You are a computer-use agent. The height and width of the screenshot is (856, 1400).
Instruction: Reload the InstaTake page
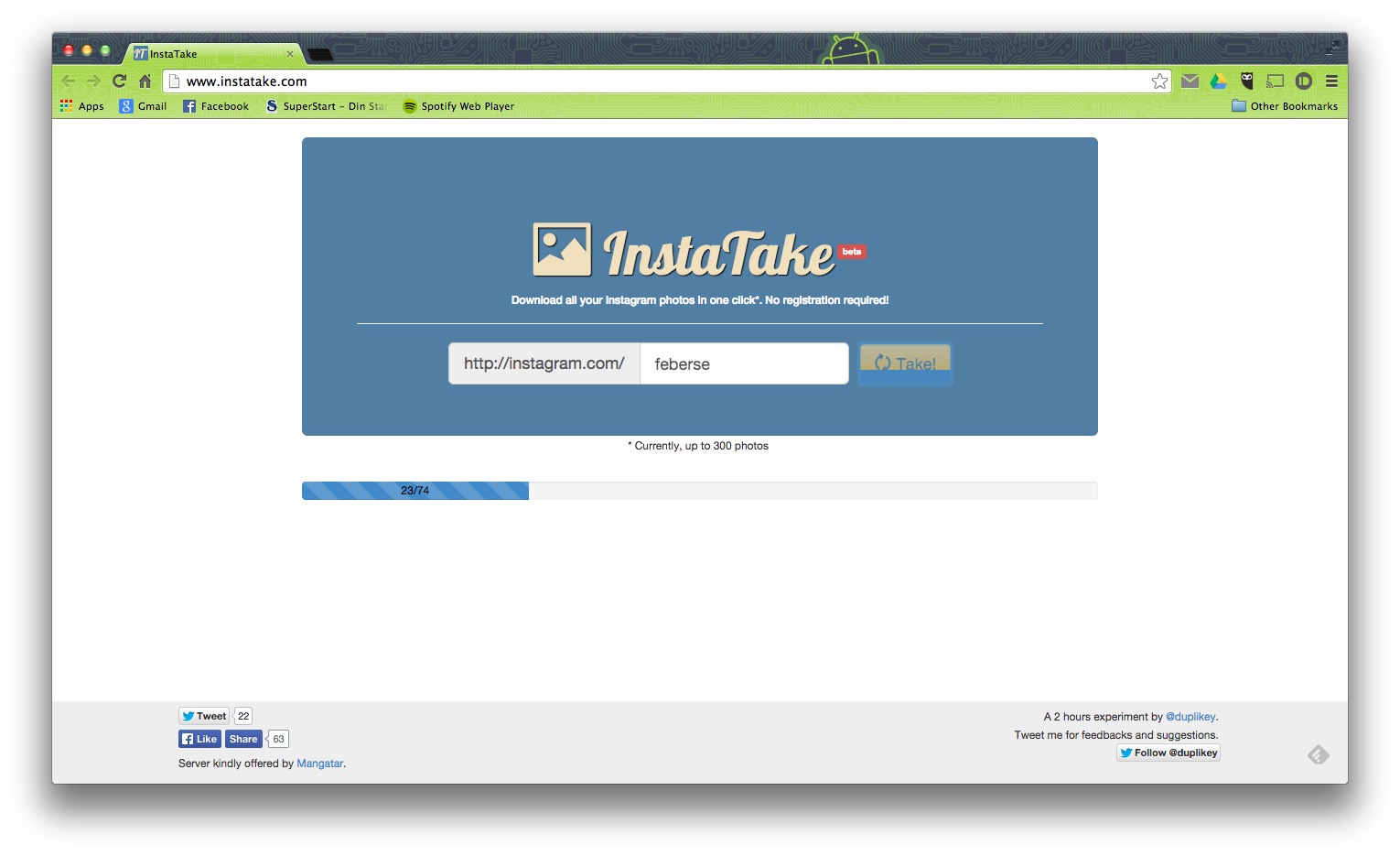tap(119, 81)
